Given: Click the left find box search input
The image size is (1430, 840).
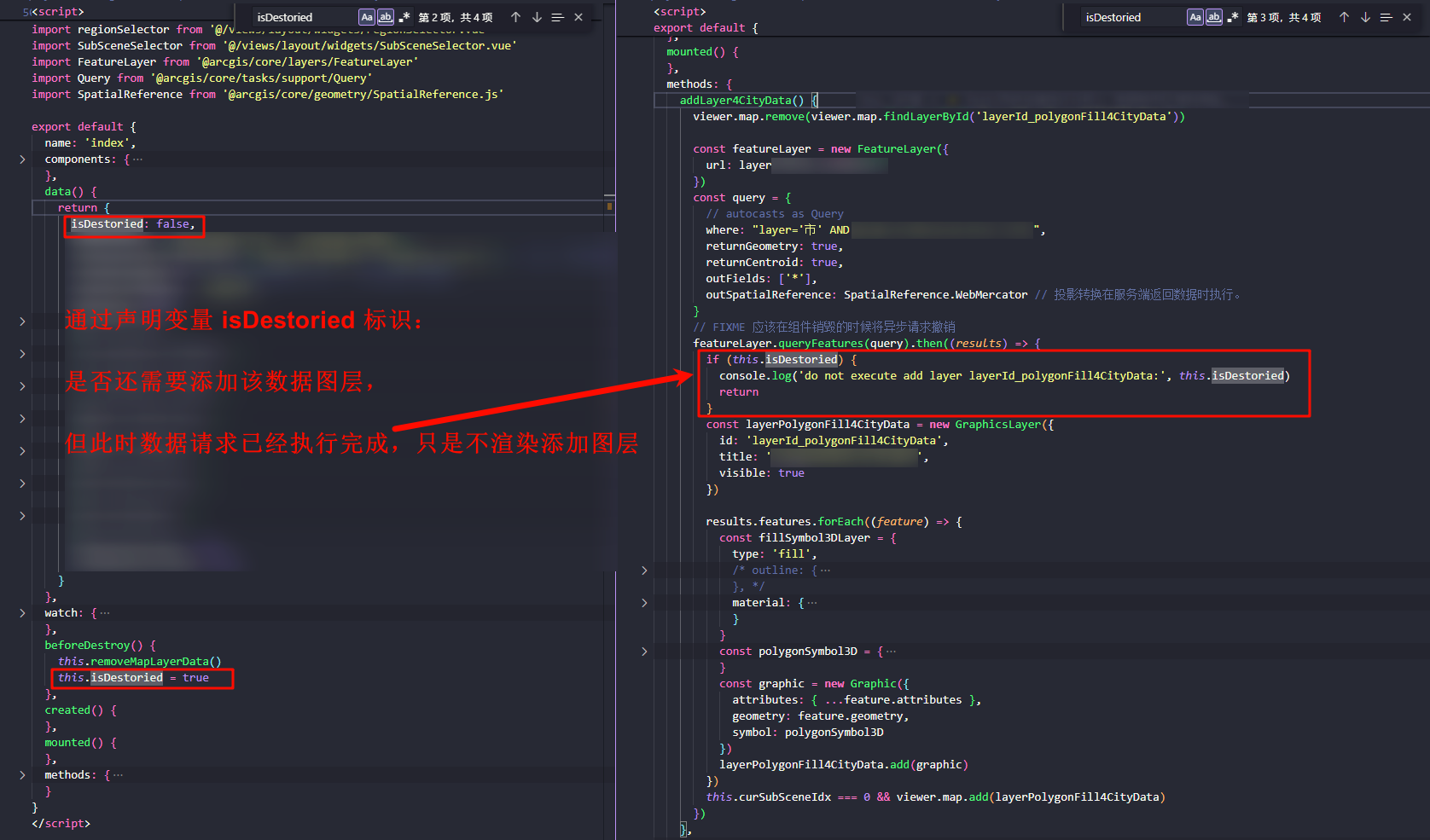Looking at the screenshot, I should click(x=305, y=17).
